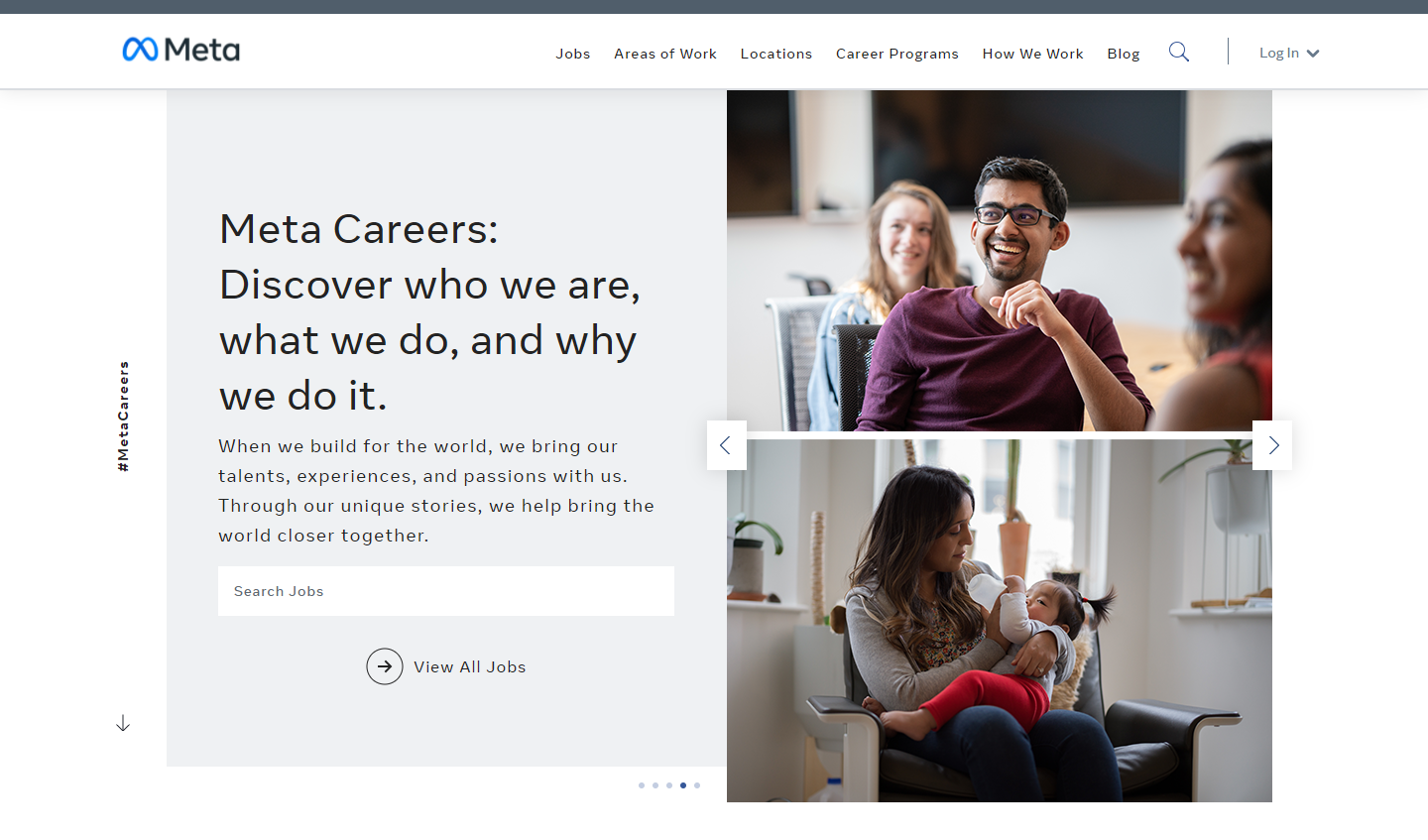Viewport: 1428px width, 840px height.
Task: Open Career Programs menu
Action: point(897,54)
